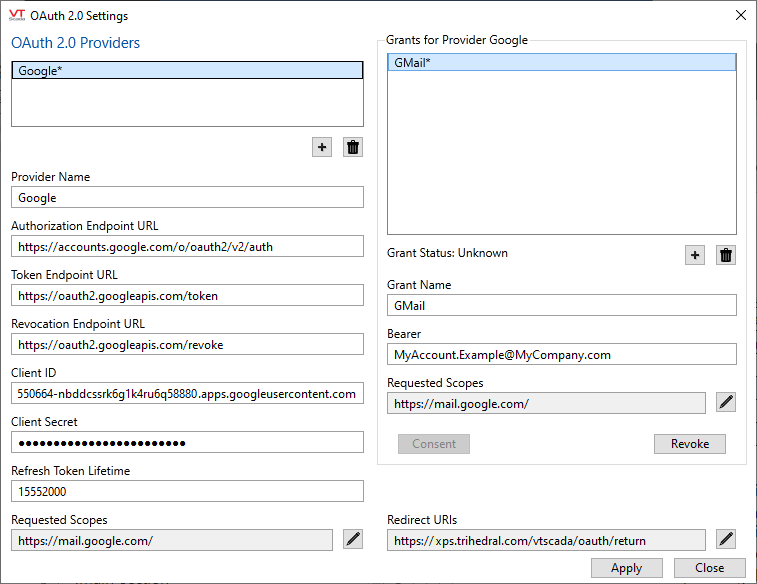Click the Revoke button
The width and height of the screenshot is (757, 584).
pos(689,444)
